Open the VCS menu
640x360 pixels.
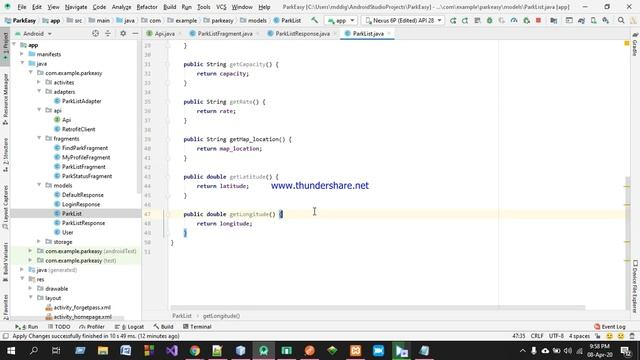click(221, 7)
